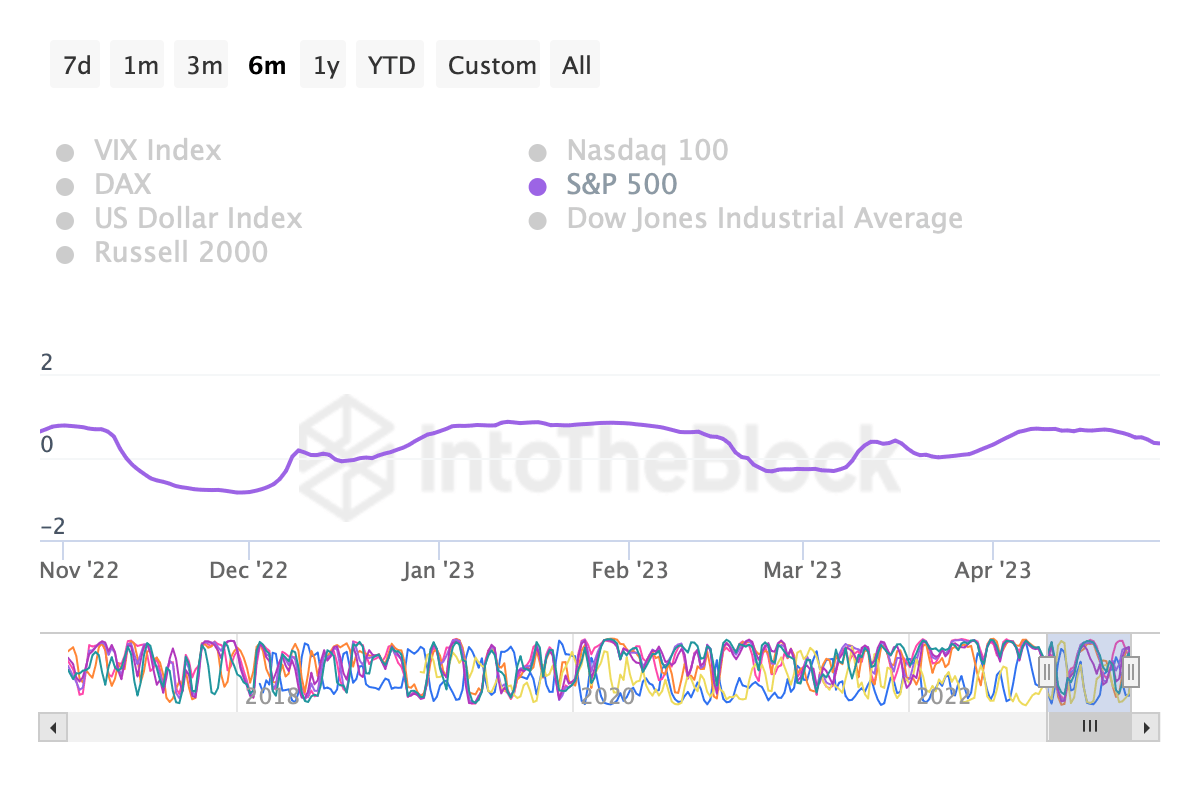The height and width of the screenshot is (800, 1200).
Task: Switch to the 7d time range
Action: (74, 64)
